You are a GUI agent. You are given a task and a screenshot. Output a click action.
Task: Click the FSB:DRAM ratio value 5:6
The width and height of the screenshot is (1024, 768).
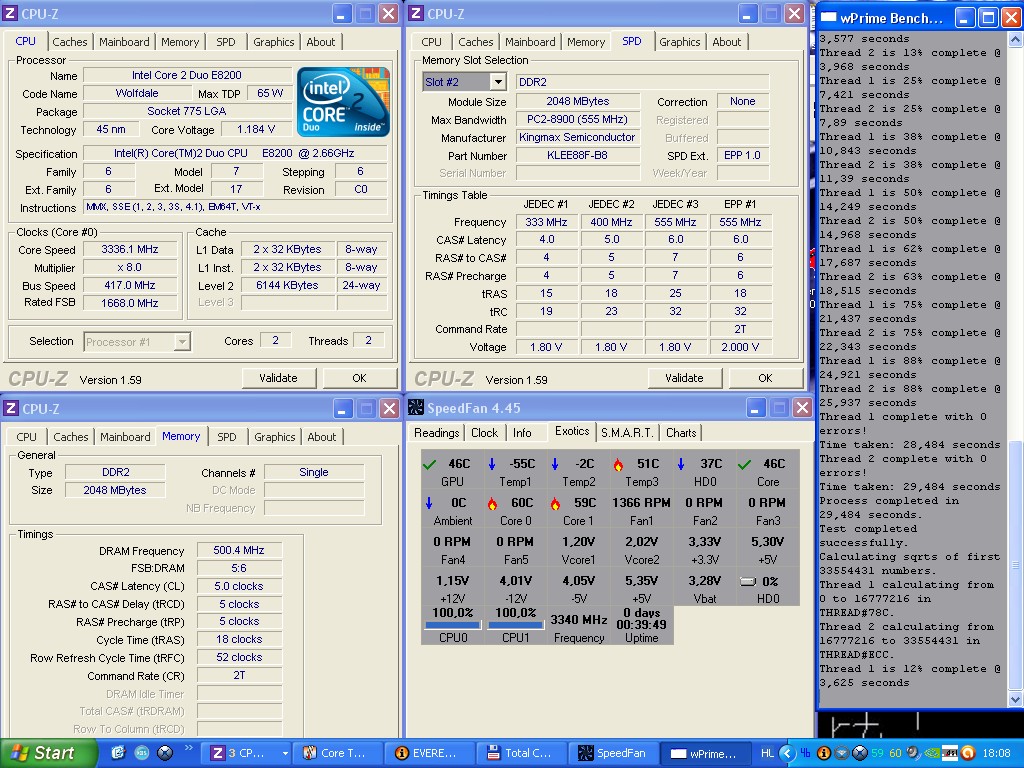[239, 568]
